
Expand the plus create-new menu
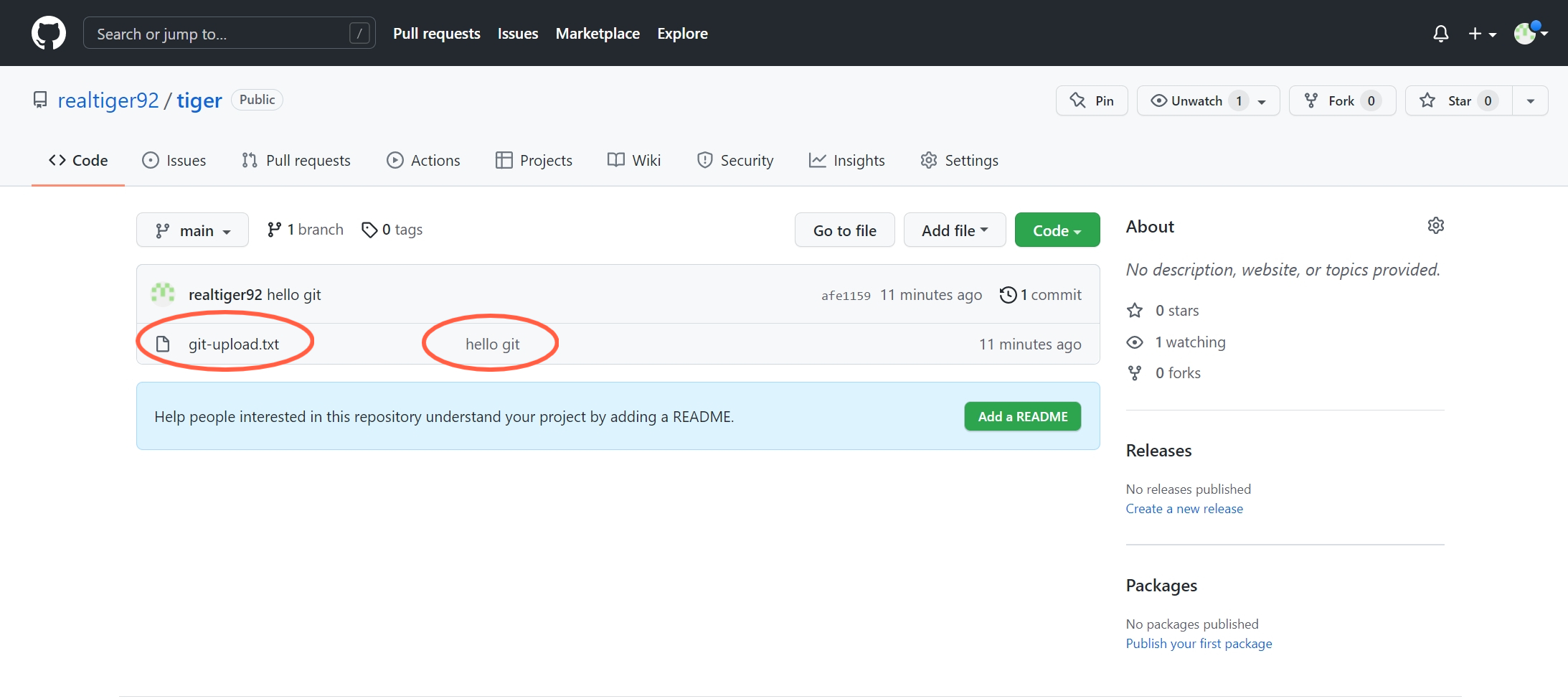pos(1482,33)
